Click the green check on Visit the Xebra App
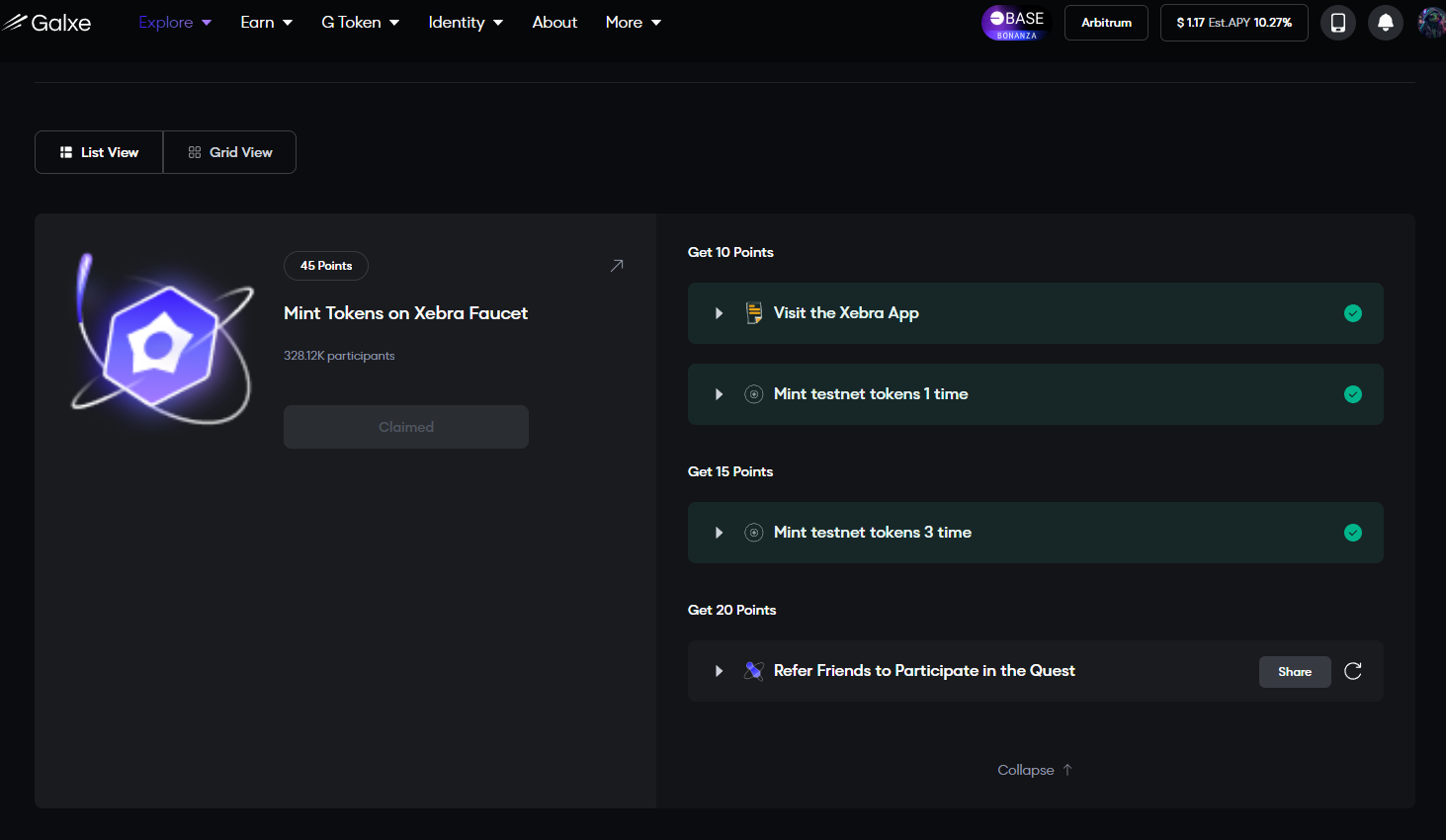This screenshot has height=840, width=1446. [1353, 313]
